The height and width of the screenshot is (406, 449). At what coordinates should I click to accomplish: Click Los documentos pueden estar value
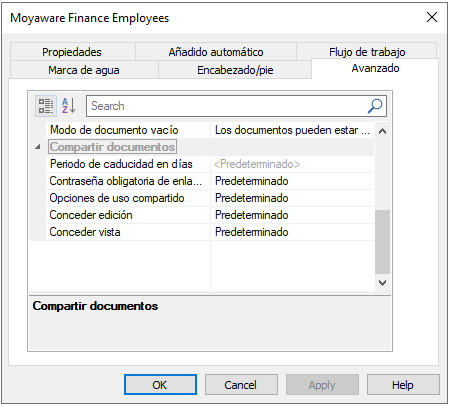click(x=292, y=130)
